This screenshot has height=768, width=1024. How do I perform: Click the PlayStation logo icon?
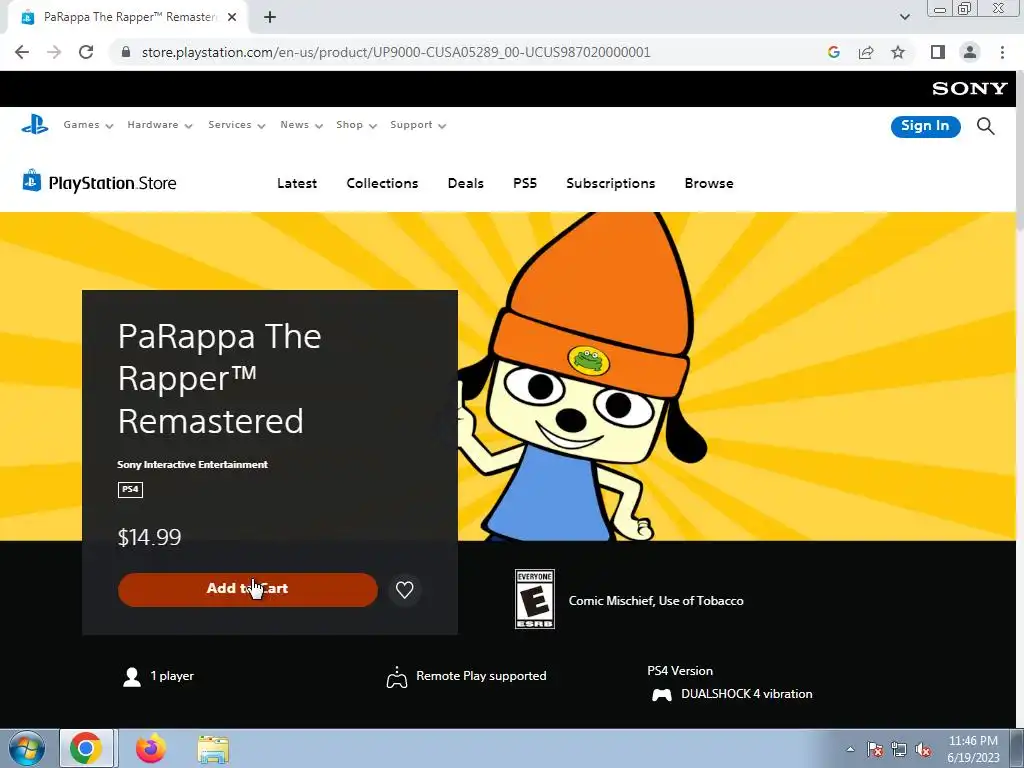tap(35, 124)
